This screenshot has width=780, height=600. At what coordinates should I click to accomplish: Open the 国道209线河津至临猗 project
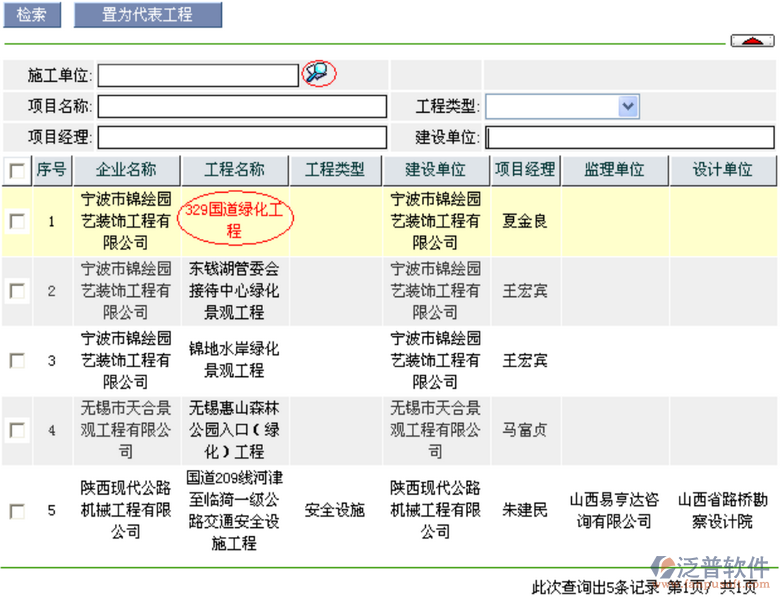[234, 510]
